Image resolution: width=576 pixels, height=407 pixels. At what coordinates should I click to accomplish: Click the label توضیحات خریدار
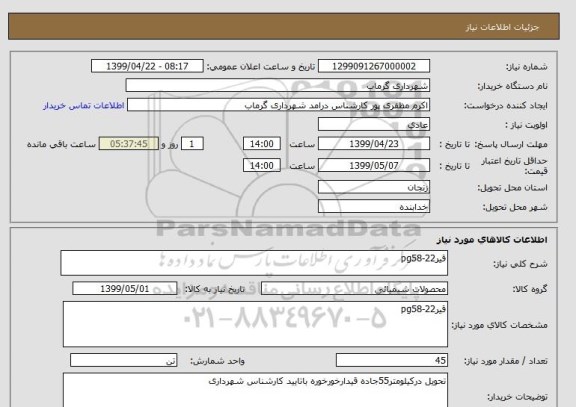(518, 397)
